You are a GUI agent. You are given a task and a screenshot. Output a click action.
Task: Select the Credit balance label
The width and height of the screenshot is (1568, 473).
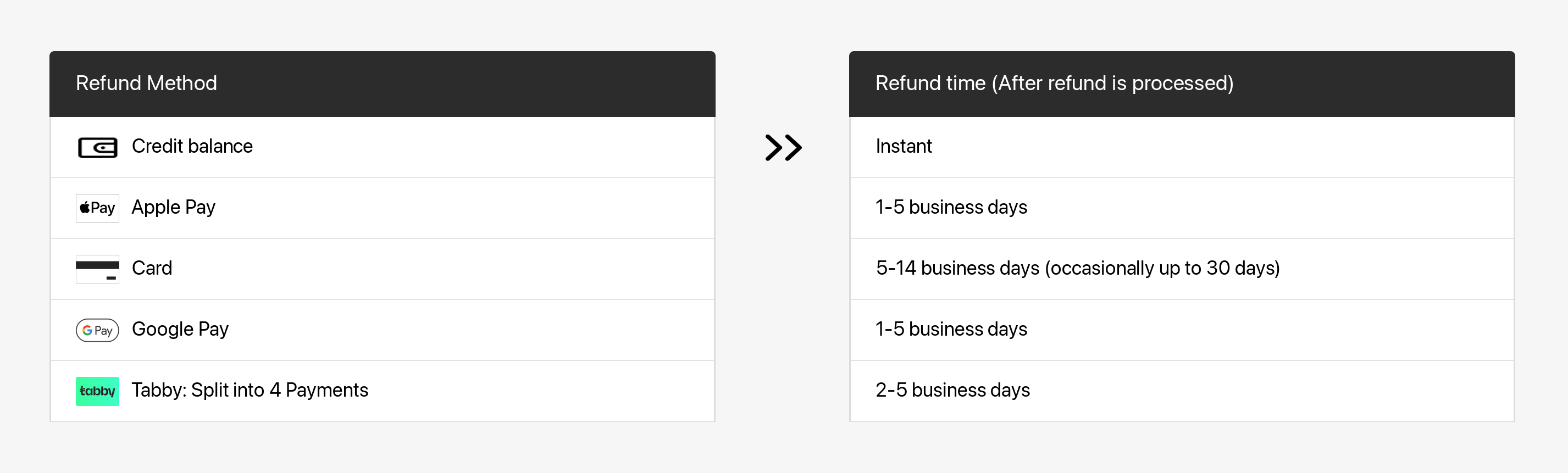tap(192, 147)
